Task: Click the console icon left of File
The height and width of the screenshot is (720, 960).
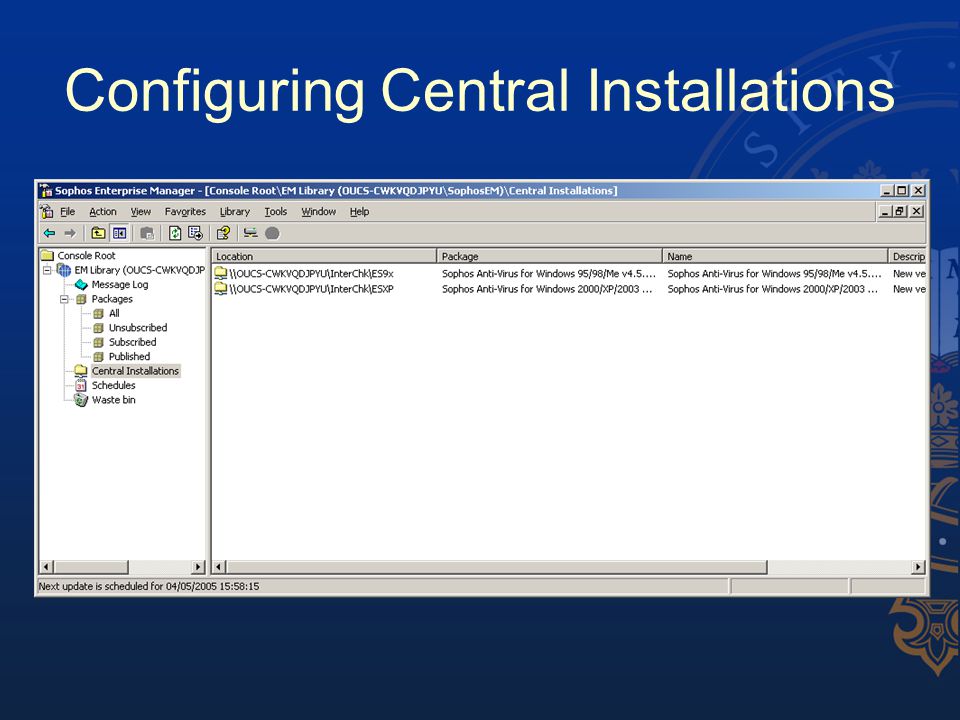Action: tap(47, 212)
